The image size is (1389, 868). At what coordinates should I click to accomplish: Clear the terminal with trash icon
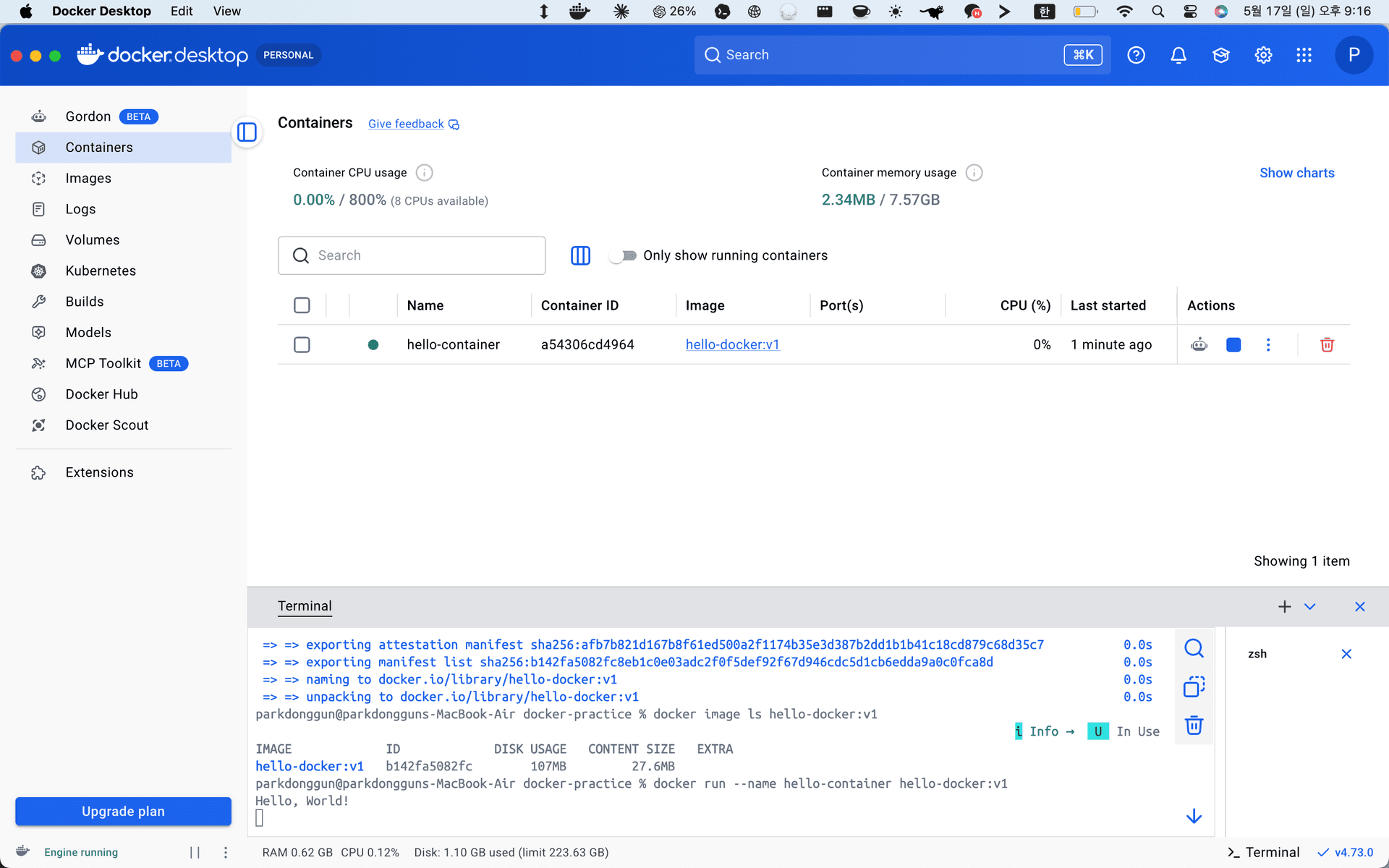click(1194, 725)
